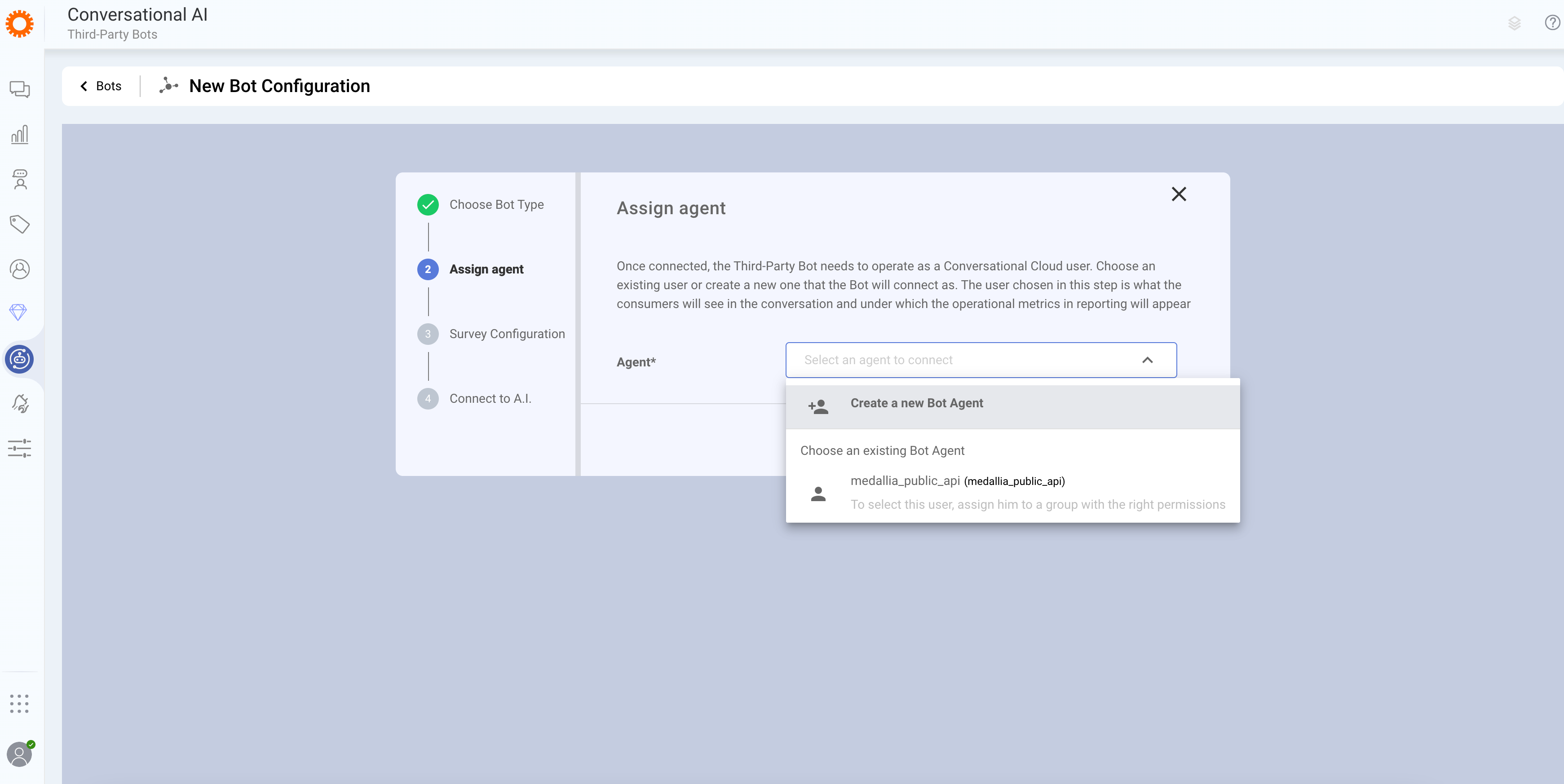The height and width of the screenshot is (784, 1564).
Task: Open the diamond gem icon
Action: pos(18,313)
